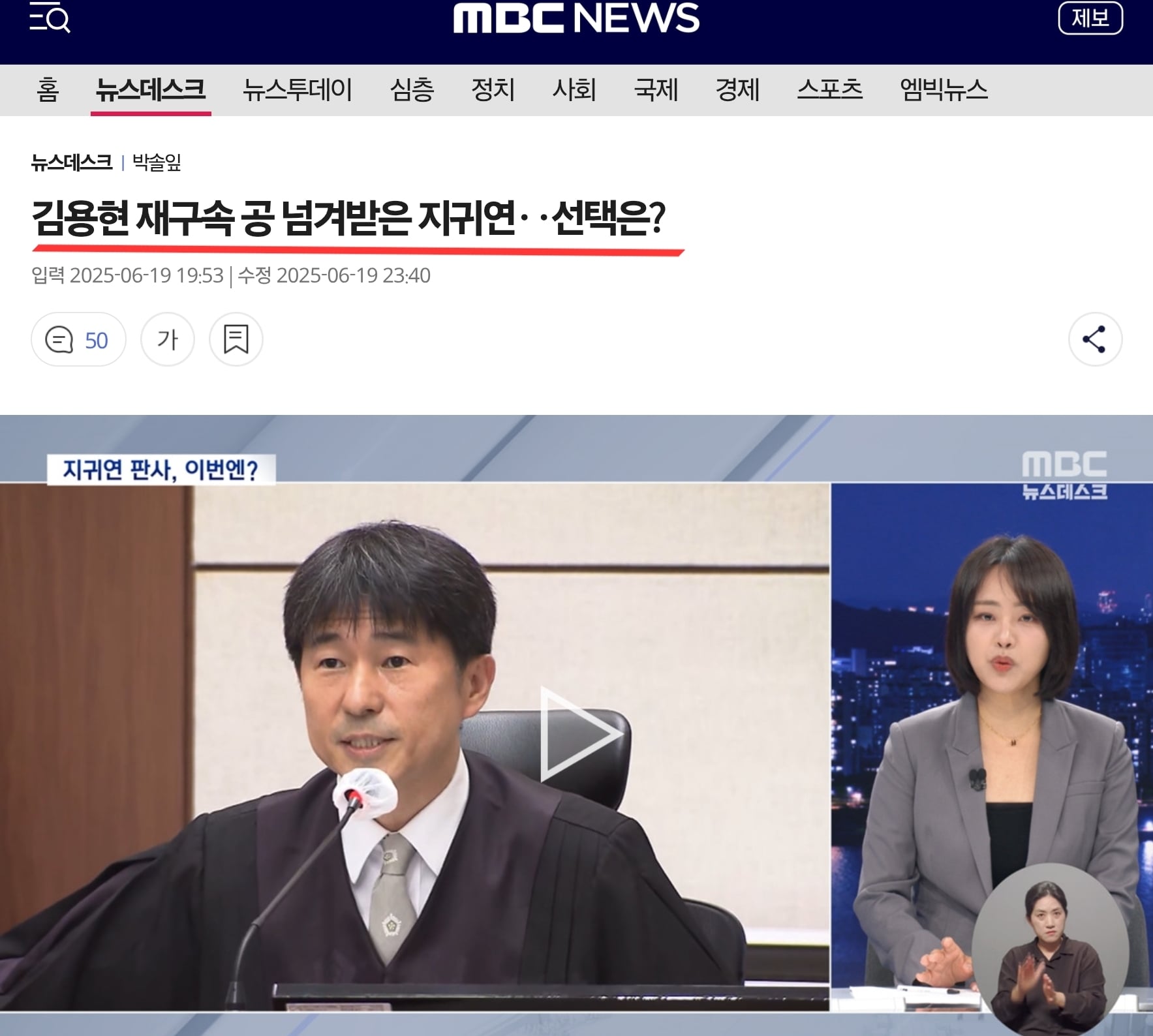Switch to the 뉴스투데이 tab
The image size is (1153, 1036).
pyautogui.click(x=298, y=89)
